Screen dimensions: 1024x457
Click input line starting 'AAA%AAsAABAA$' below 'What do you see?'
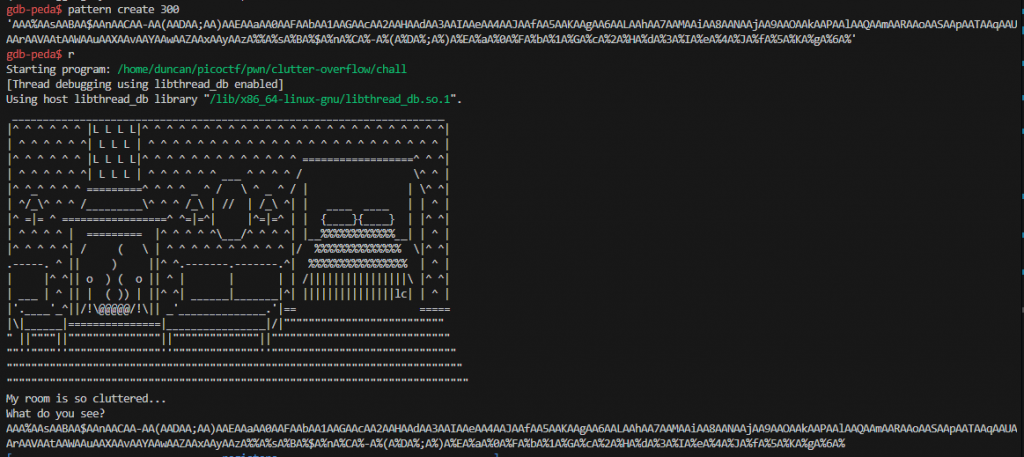(x=511, y=428)
